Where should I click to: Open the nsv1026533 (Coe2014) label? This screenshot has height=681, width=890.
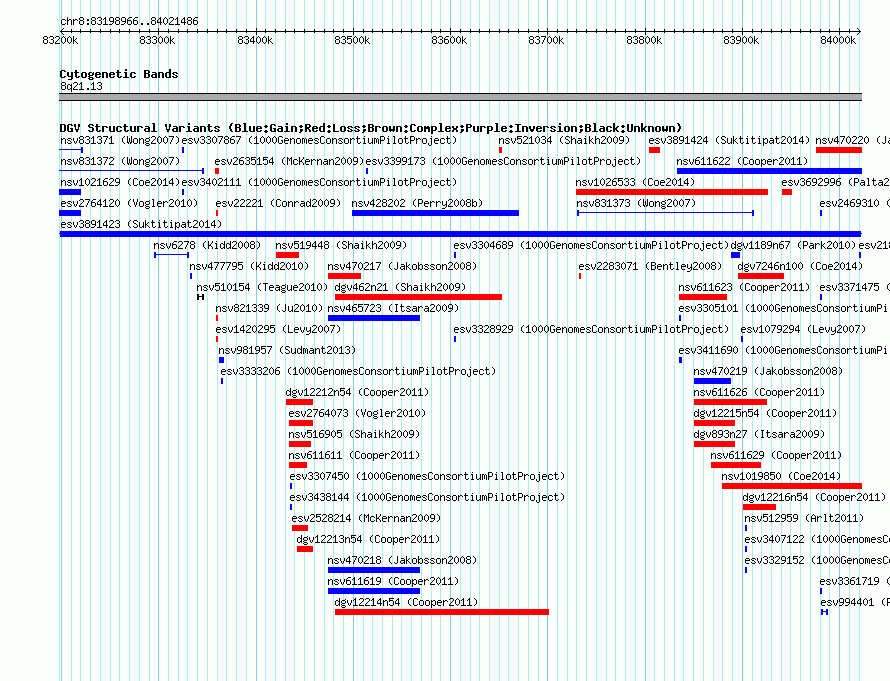click(635, 182)
